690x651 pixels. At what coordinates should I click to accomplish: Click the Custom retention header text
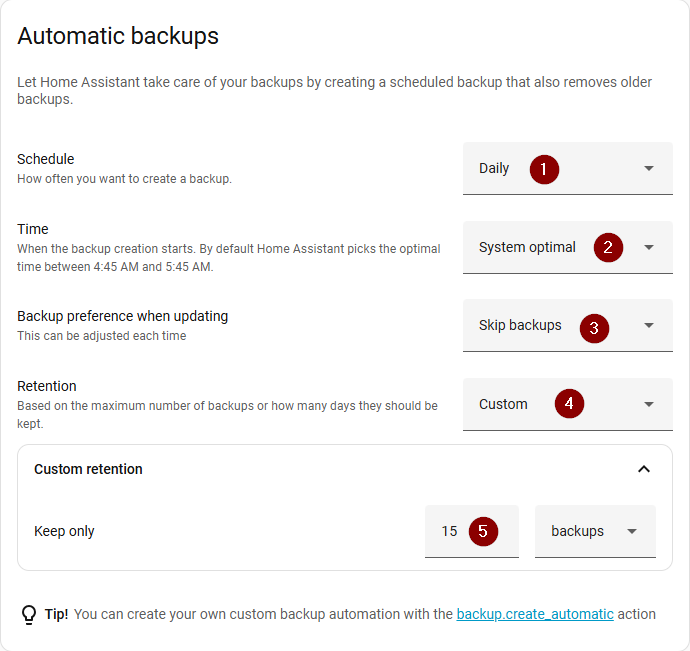tap(88, 469)
